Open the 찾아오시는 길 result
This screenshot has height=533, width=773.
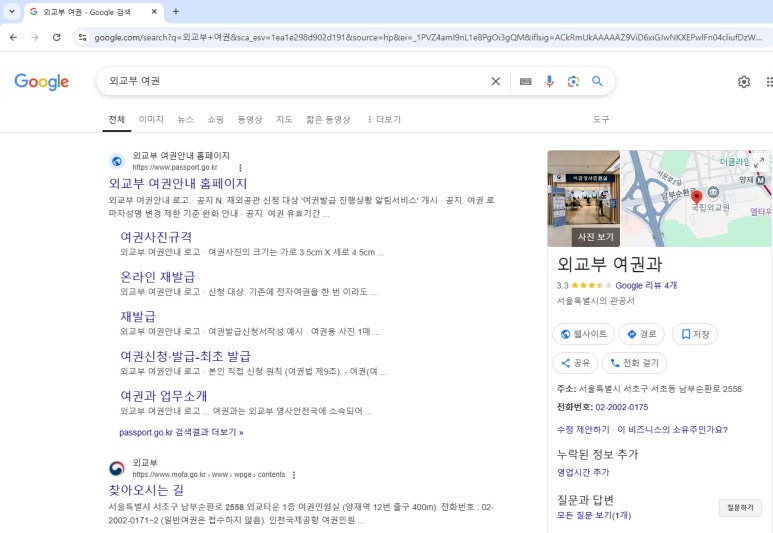[146, 490]
